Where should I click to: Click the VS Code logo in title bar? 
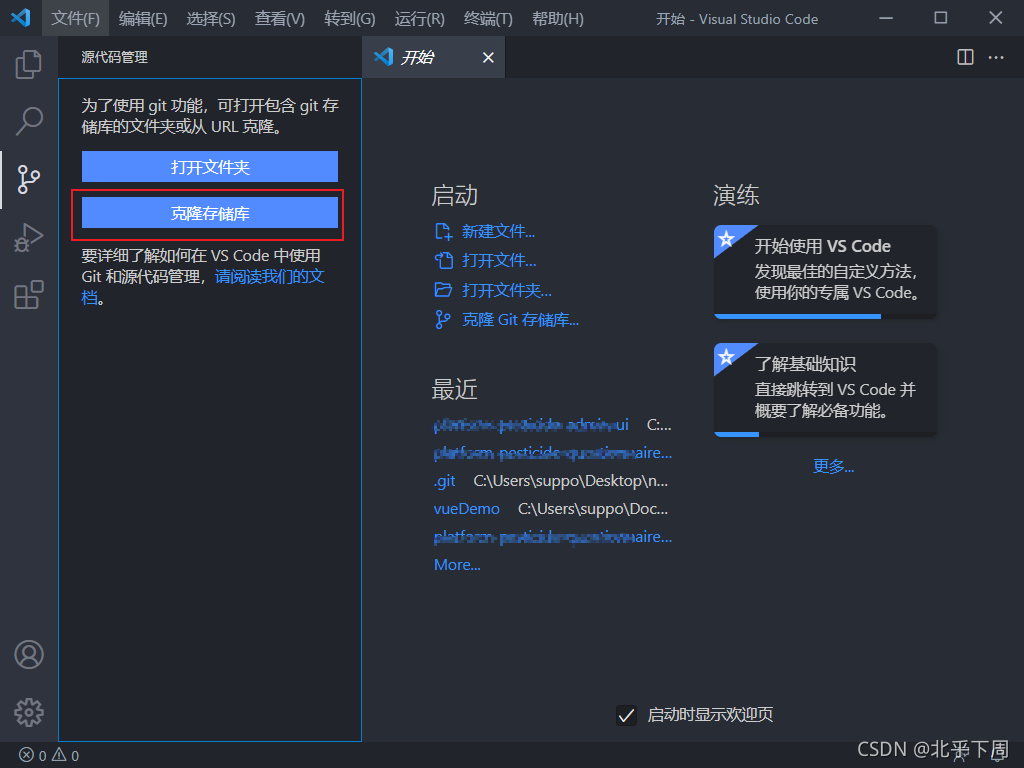[21, 18]
